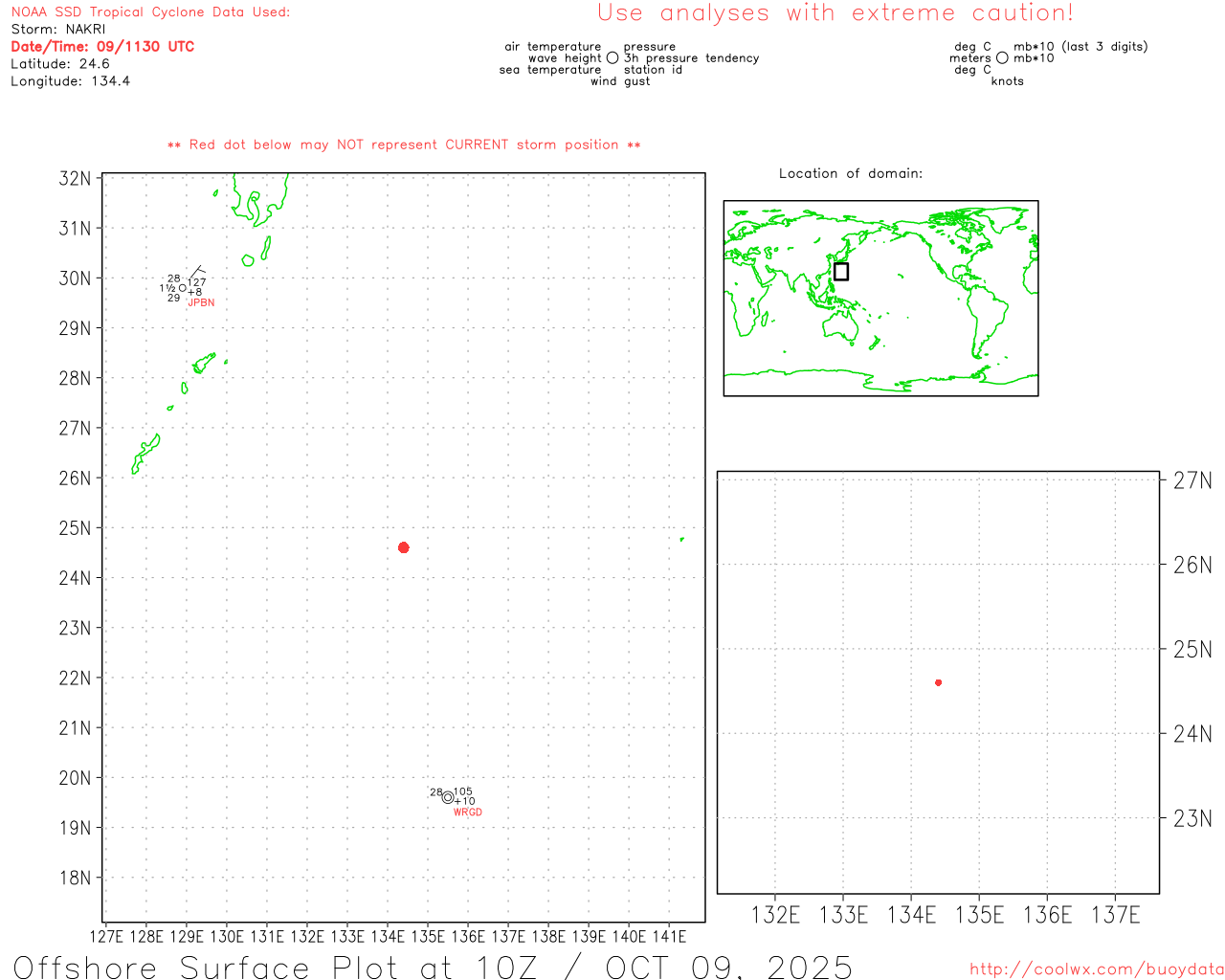
Task: Click the 127E longitude axis label
Action: [106, 937]
